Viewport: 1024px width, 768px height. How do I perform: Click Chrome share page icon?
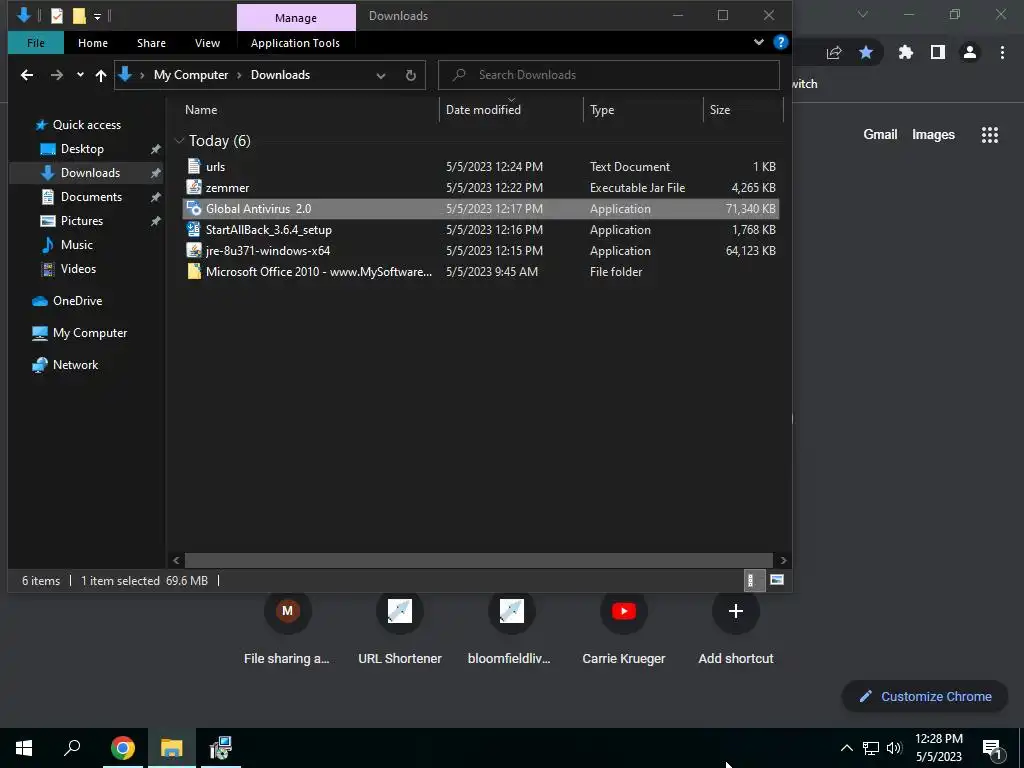click(834, 53)
